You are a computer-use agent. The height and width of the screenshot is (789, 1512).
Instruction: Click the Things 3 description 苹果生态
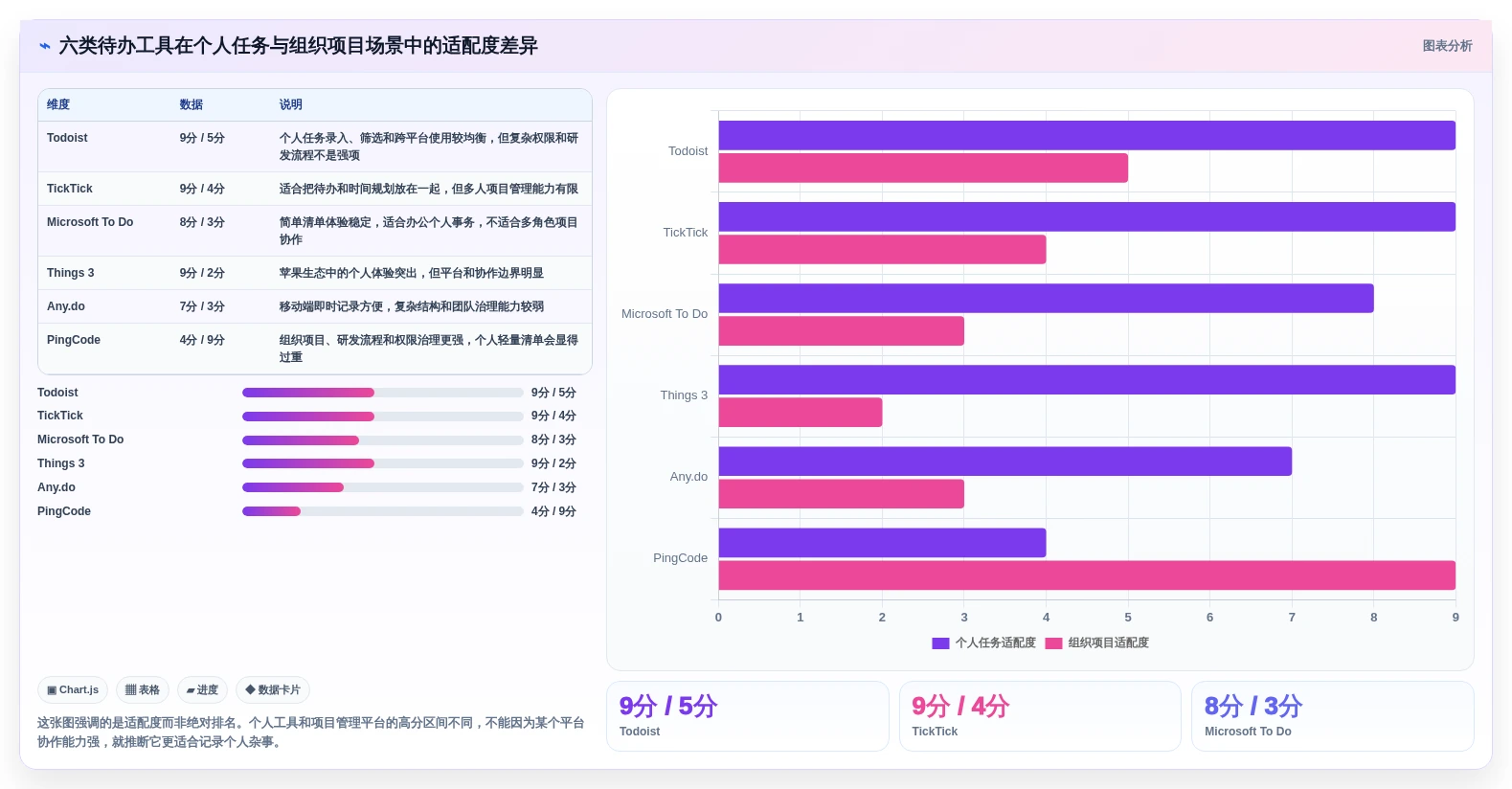tap(411, 273)
